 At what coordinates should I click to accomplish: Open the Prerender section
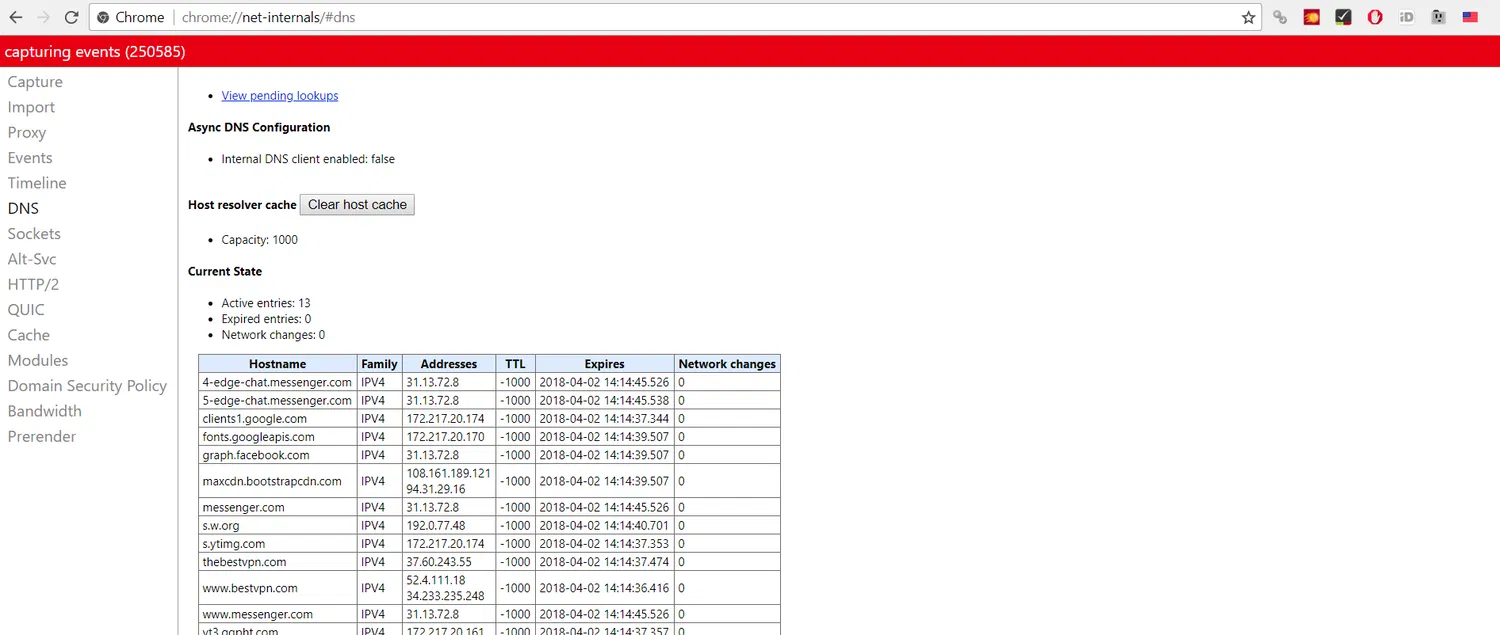(42, 436)
